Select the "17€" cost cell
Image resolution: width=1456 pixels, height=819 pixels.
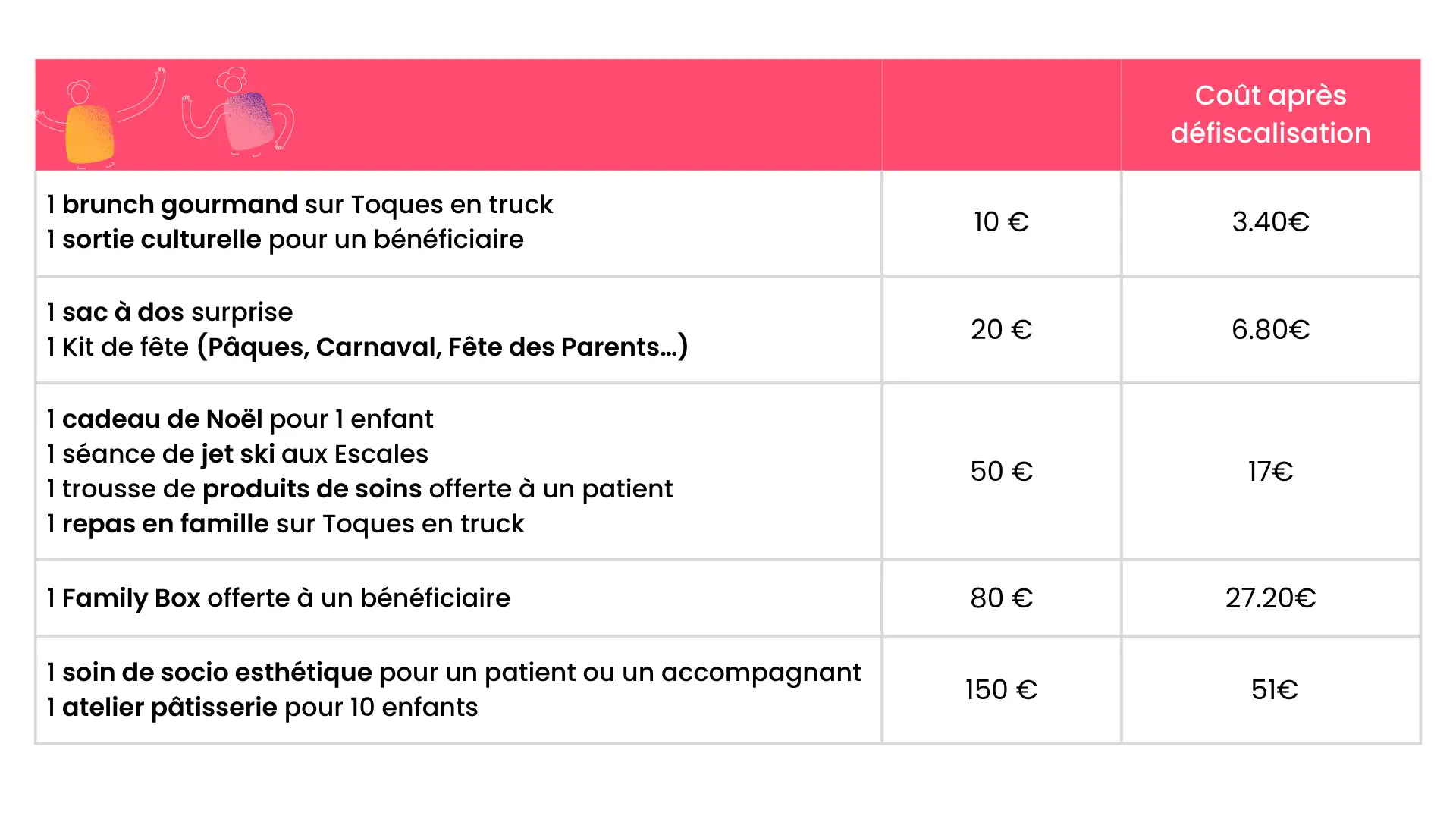[x=1270, y=472]
